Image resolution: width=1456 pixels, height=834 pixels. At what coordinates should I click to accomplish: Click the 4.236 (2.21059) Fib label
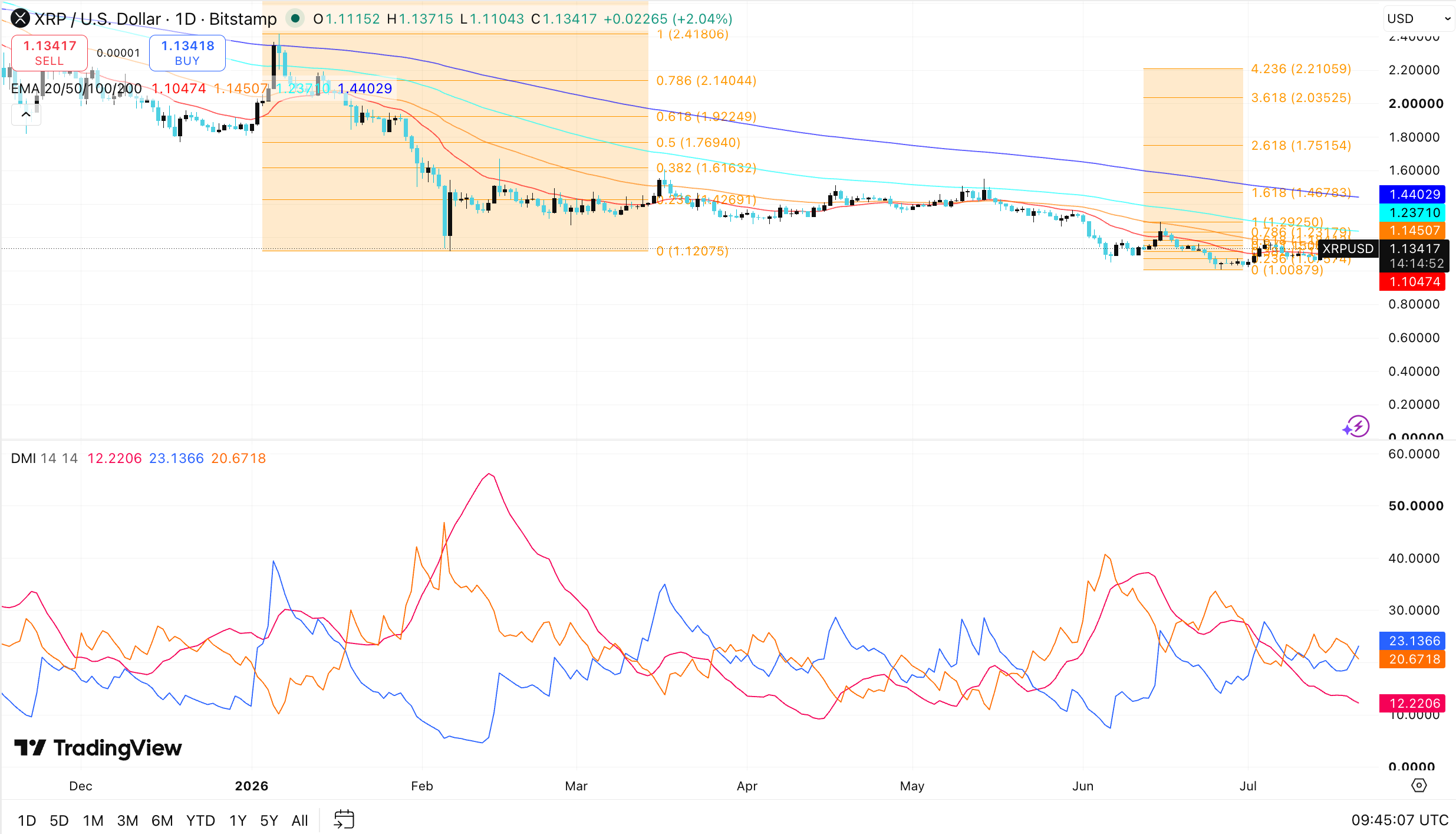(x=1301, y=69)
